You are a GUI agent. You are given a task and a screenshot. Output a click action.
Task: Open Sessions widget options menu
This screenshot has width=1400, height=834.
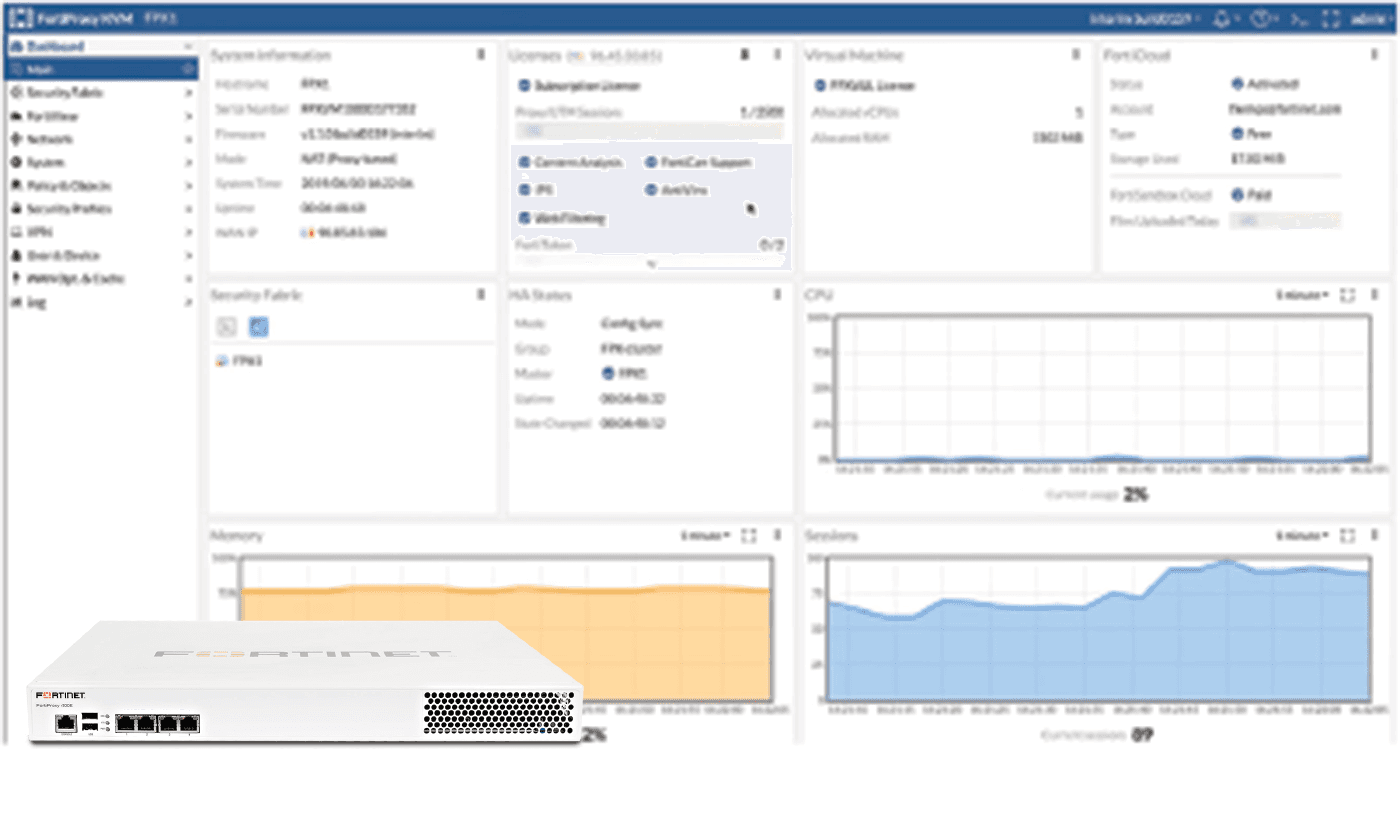[1374, 536]
